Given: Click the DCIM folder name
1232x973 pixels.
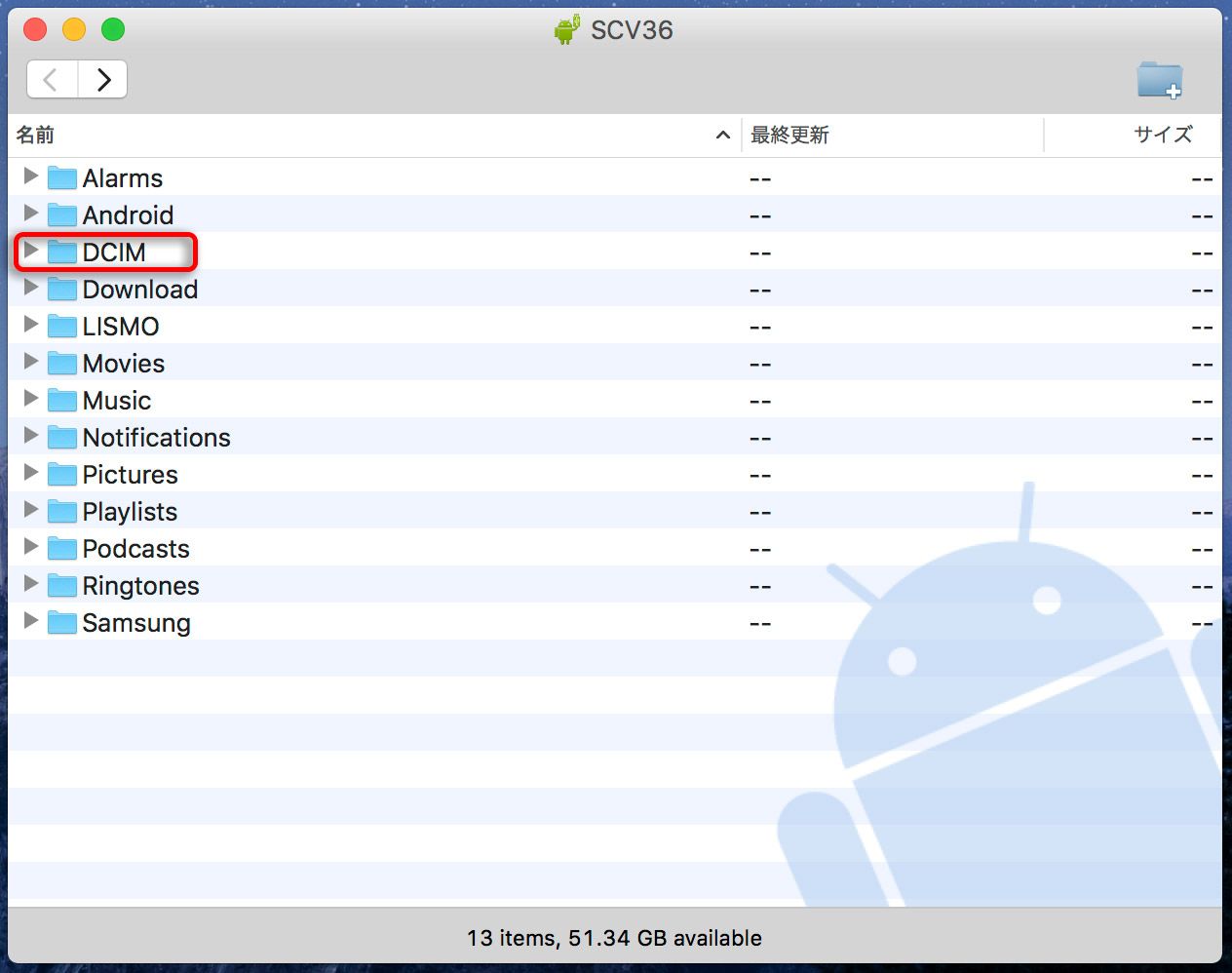Looking at the screenshot, I should (114, 253).
